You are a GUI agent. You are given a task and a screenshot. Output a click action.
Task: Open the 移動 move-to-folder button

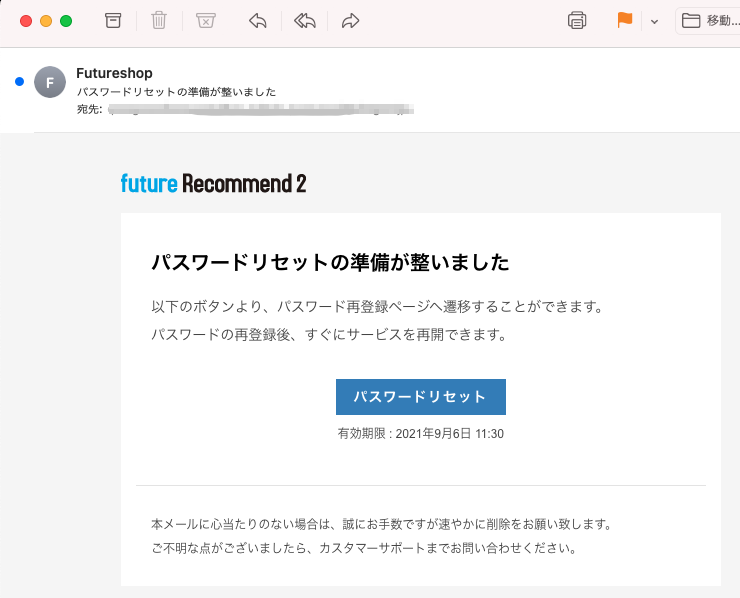(x=708, y=21)
